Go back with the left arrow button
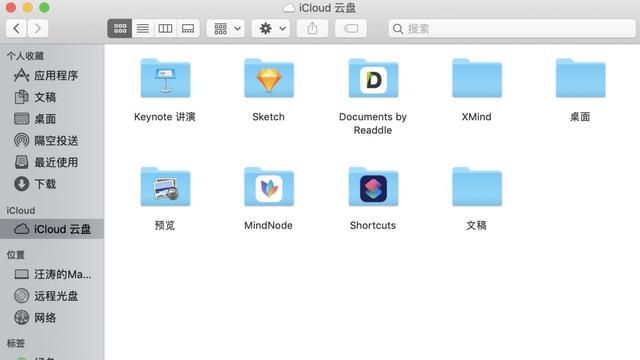The height and width of the screenshot is (360, 640). tap(16, 29)
